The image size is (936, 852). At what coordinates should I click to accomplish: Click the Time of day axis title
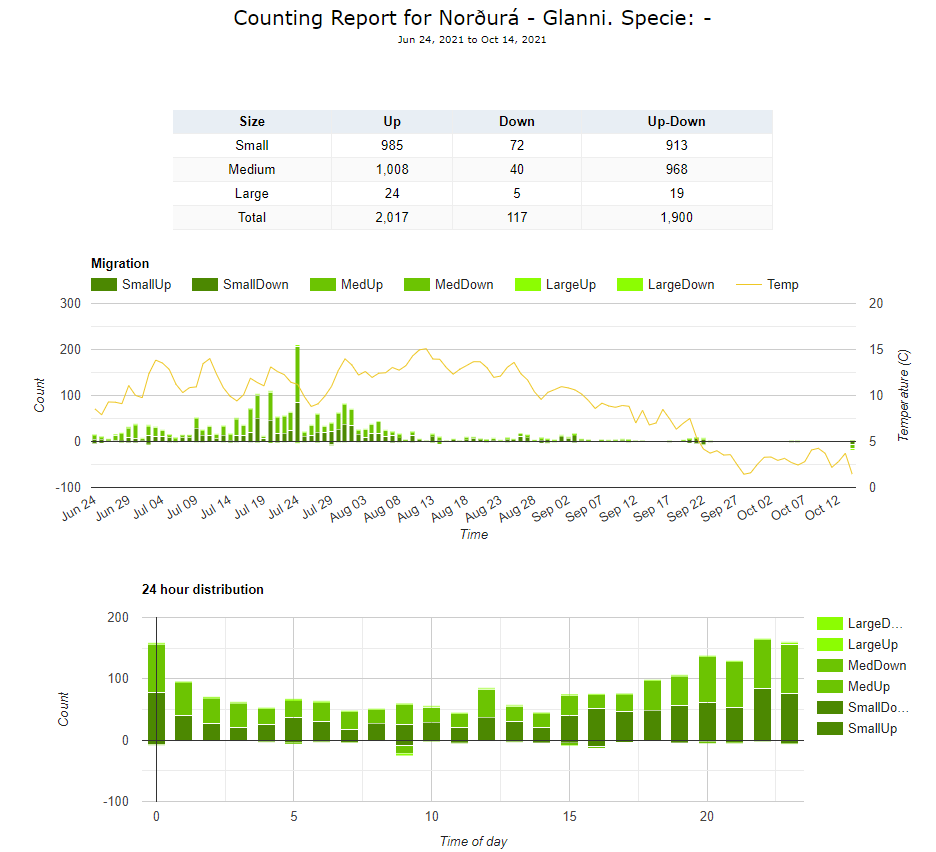(x=473, y=841)
